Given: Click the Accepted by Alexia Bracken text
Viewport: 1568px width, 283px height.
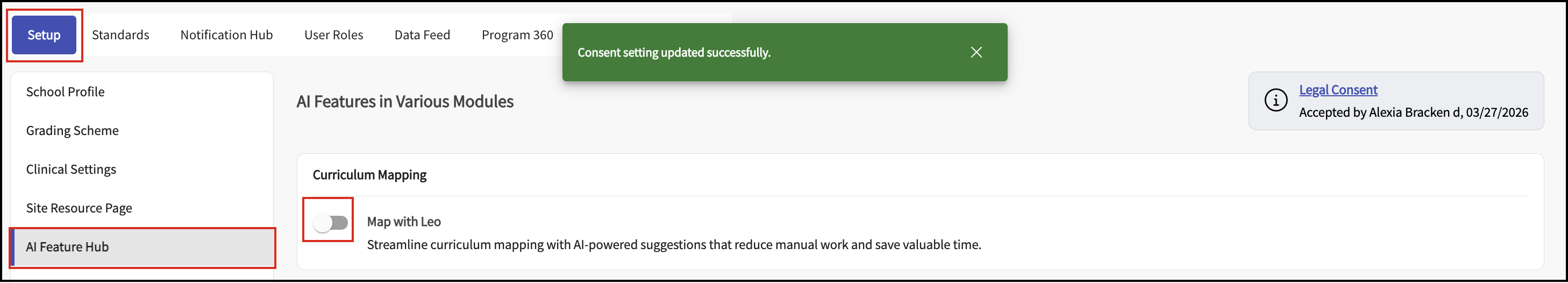Looking at the screenshot, I should [x=1413, y=112].
